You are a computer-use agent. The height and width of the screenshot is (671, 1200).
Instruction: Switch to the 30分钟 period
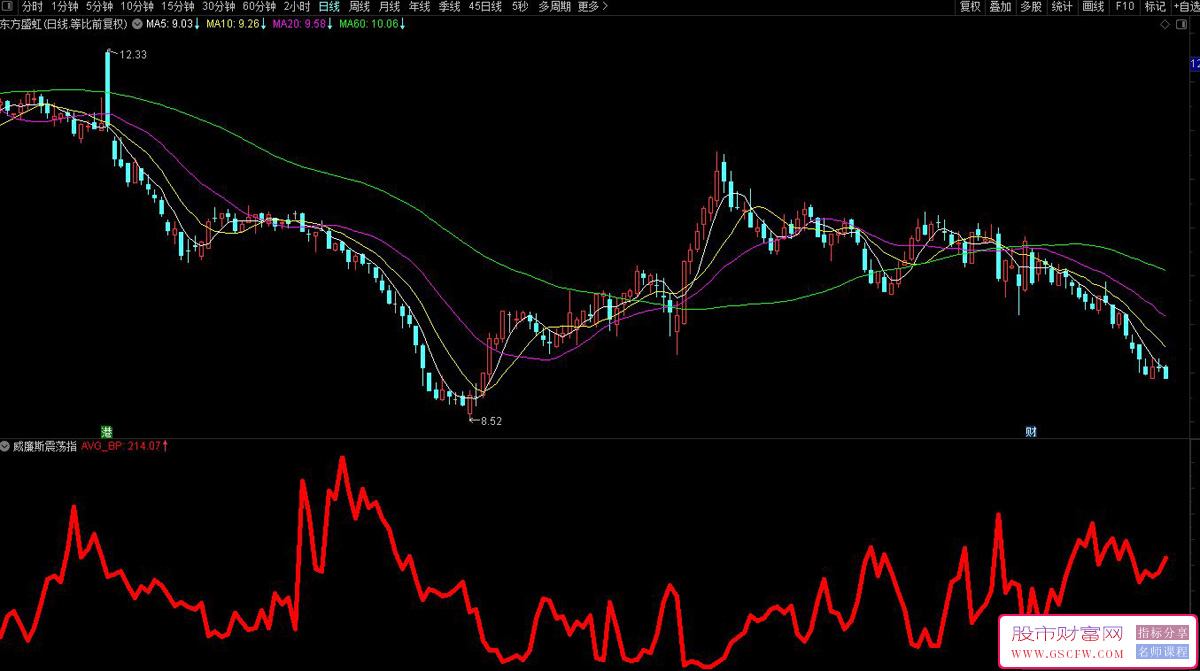coord(219,6)
